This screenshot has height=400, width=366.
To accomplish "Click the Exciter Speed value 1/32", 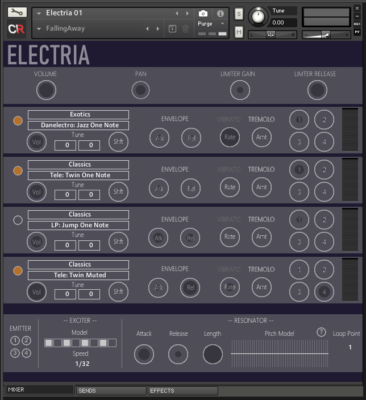I will point(82,364).
